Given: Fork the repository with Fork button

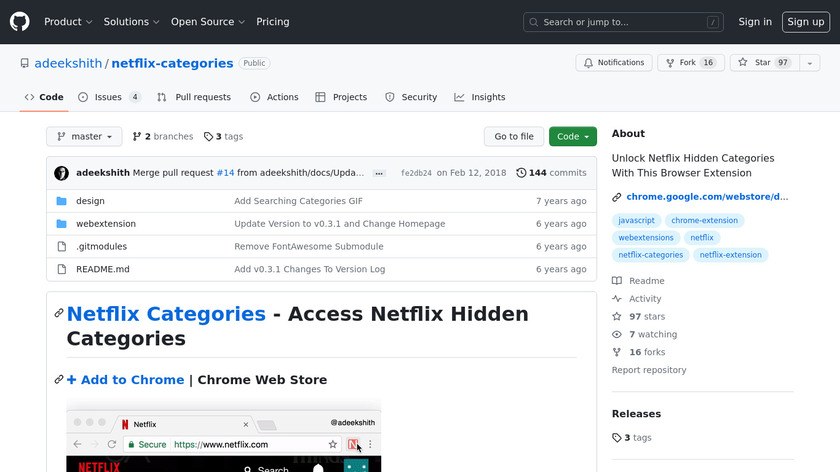Looking at the screenshot, I should point(691,63).
